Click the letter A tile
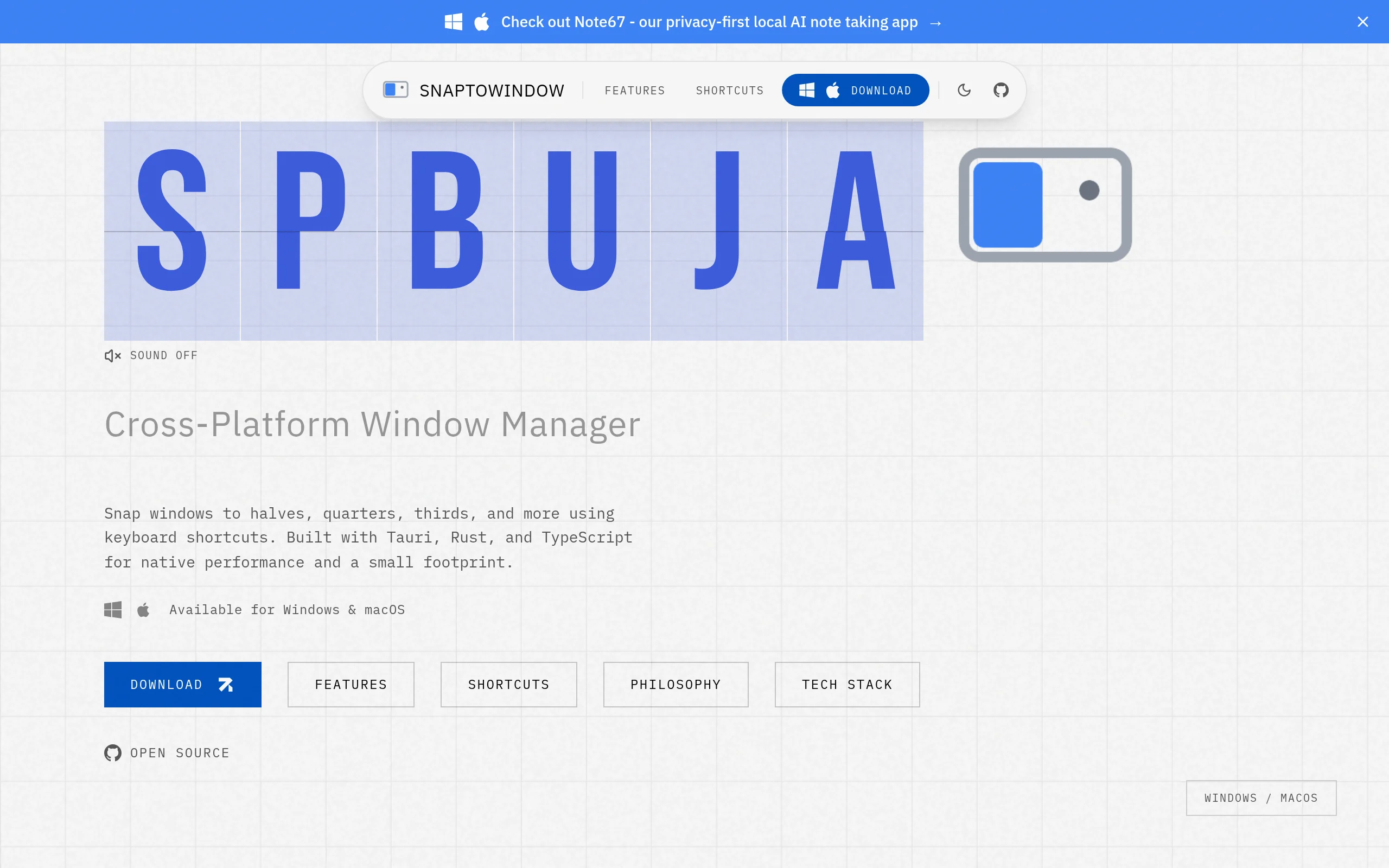This screenshot has height=868, width=1389. coord(855,231)
